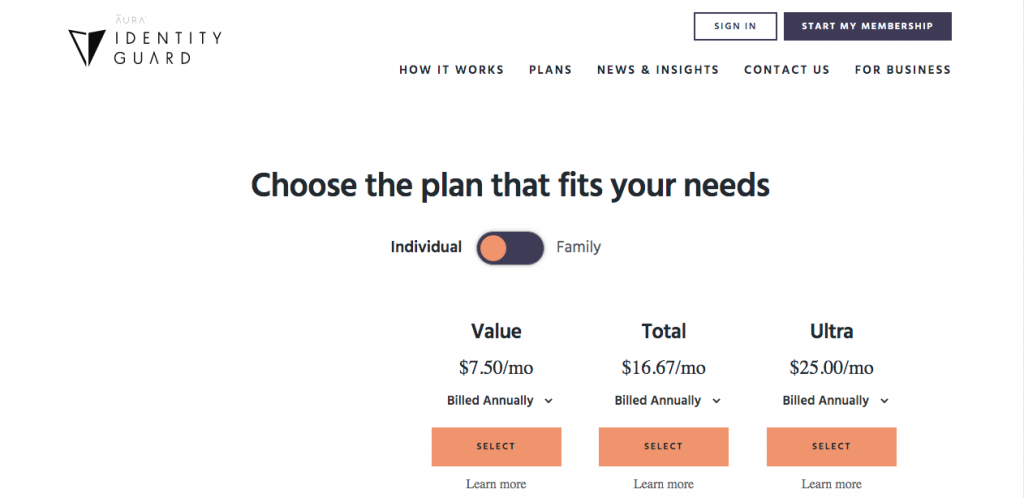The height and width of the screenshot is (498, 1024).
Task: Open the Total plan Billed Annually dropdown
Action: click(x=667, y=401)
